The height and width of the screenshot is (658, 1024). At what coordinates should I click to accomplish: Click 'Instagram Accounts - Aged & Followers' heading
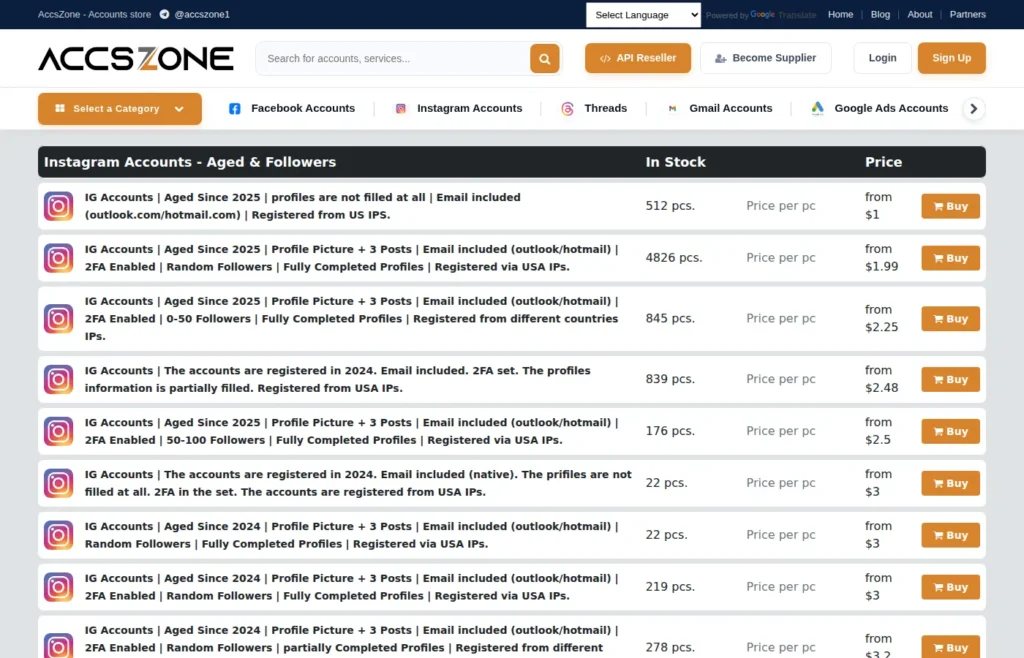(x=190, y=162)
